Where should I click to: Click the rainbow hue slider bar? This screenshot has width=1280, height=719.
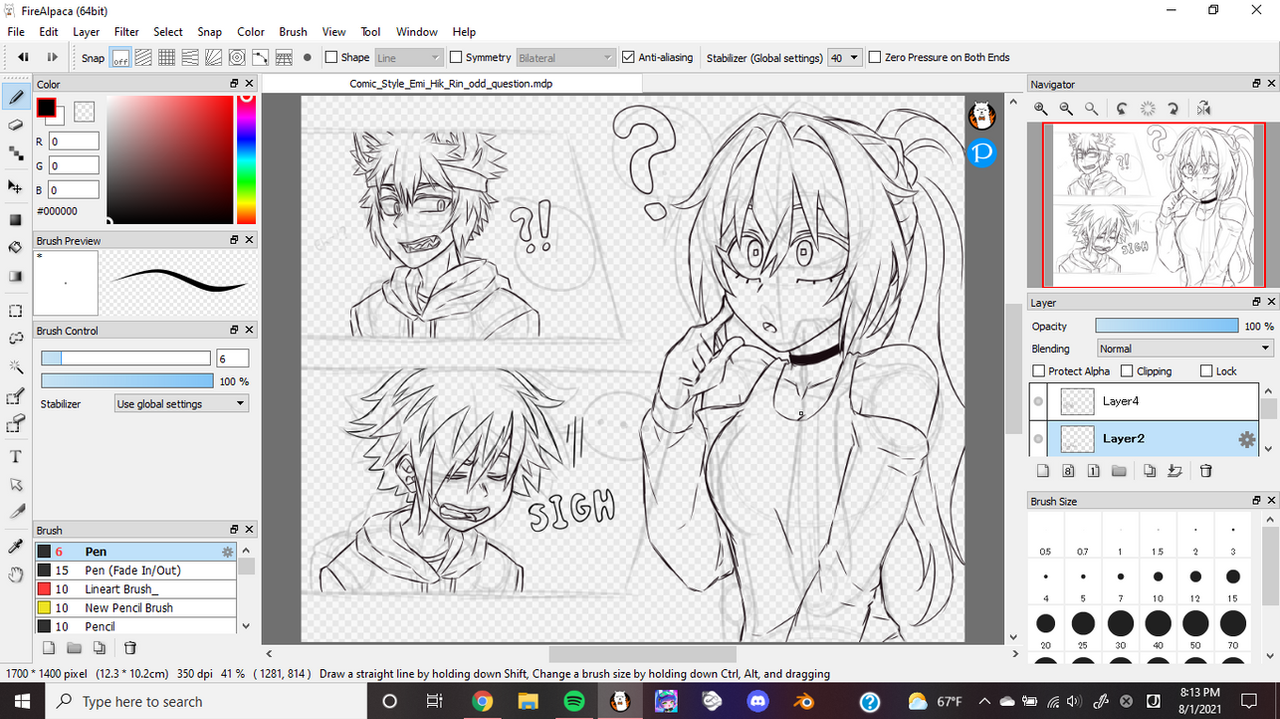point(246,159)
